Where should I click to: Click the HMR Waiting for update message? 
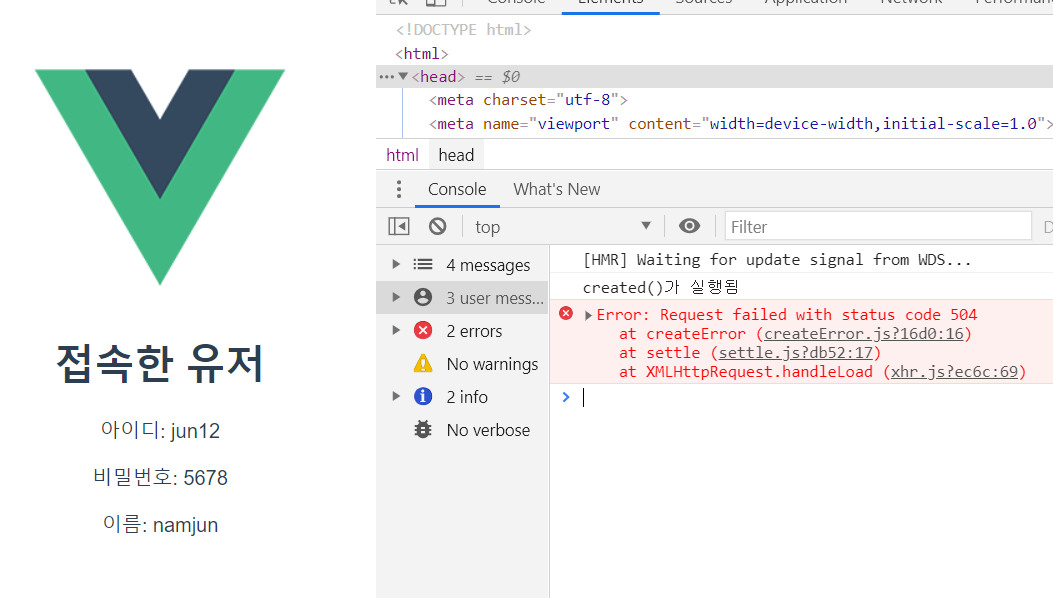(777, 260)
